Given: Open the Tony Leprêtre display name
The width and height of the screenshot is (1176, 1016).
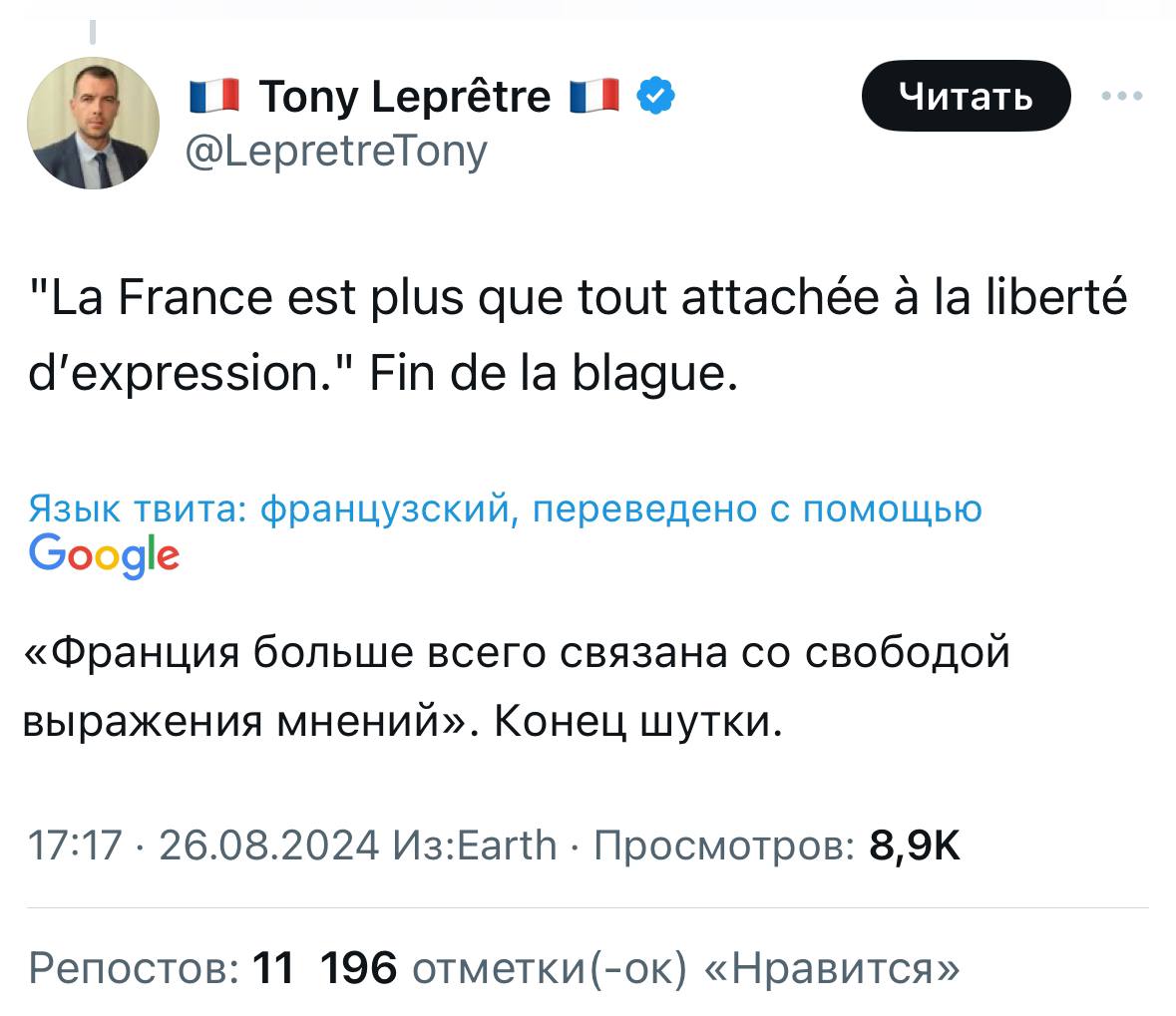Looking at the screenshot, I should click(404, 96).
